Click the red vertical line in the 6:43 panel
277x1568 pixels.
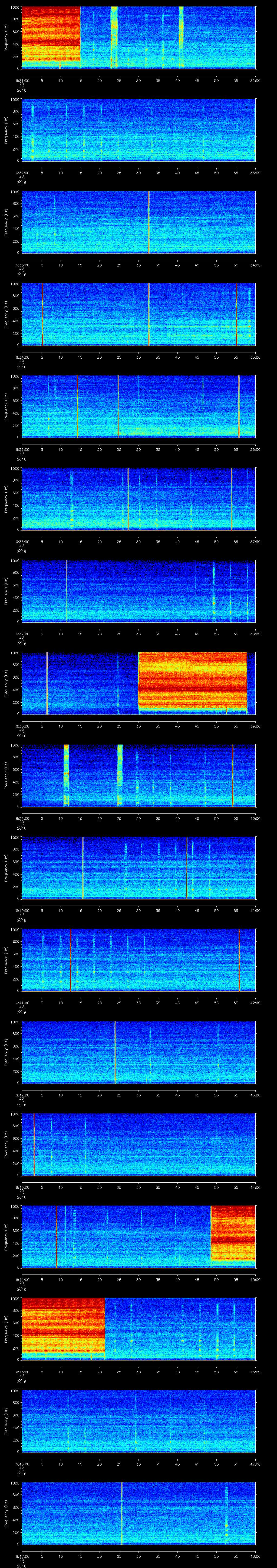[34, 1144]
